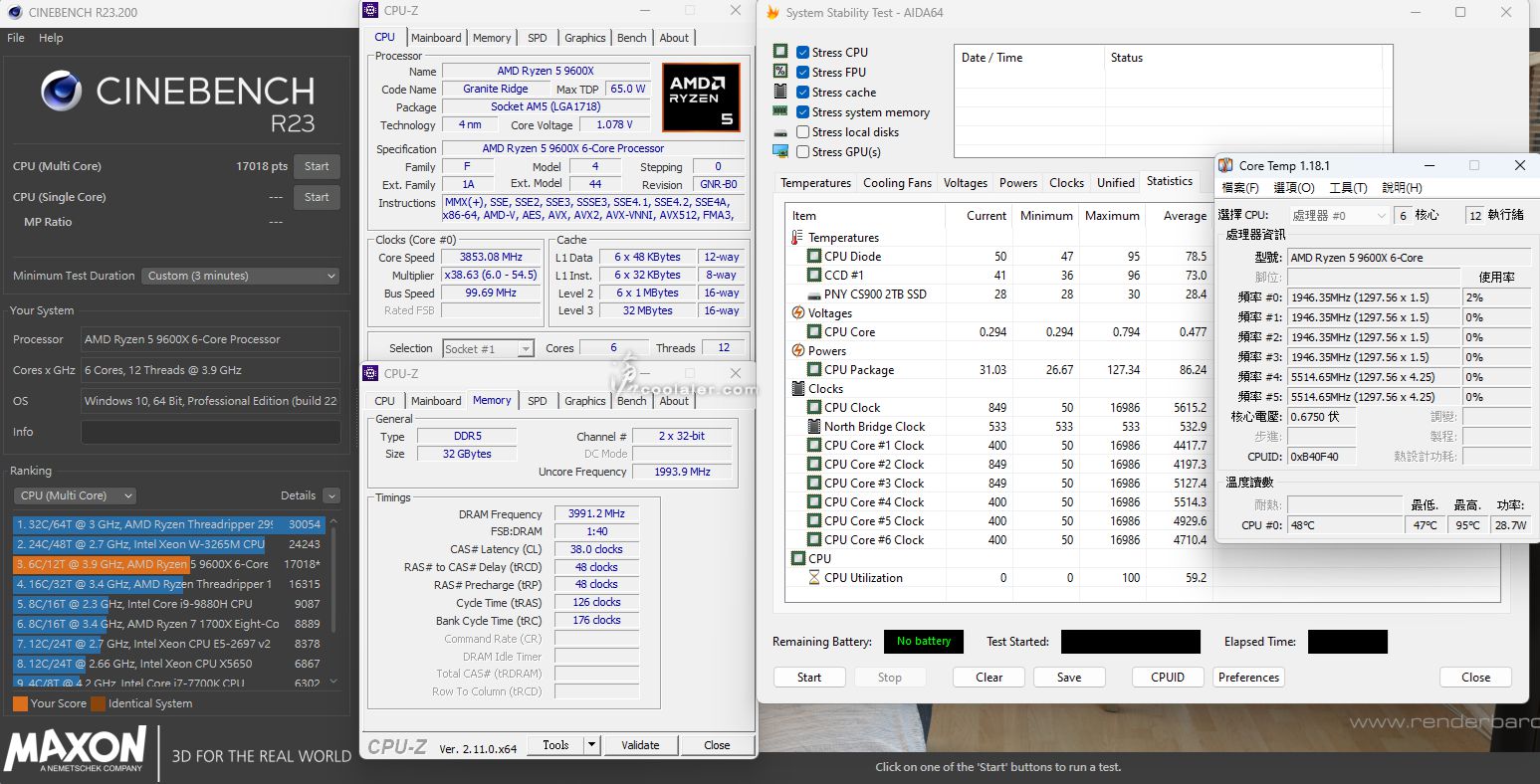1540x784 pixels.
Task: Click the AIDA64 Save button
Action: tap(1069, 678)
